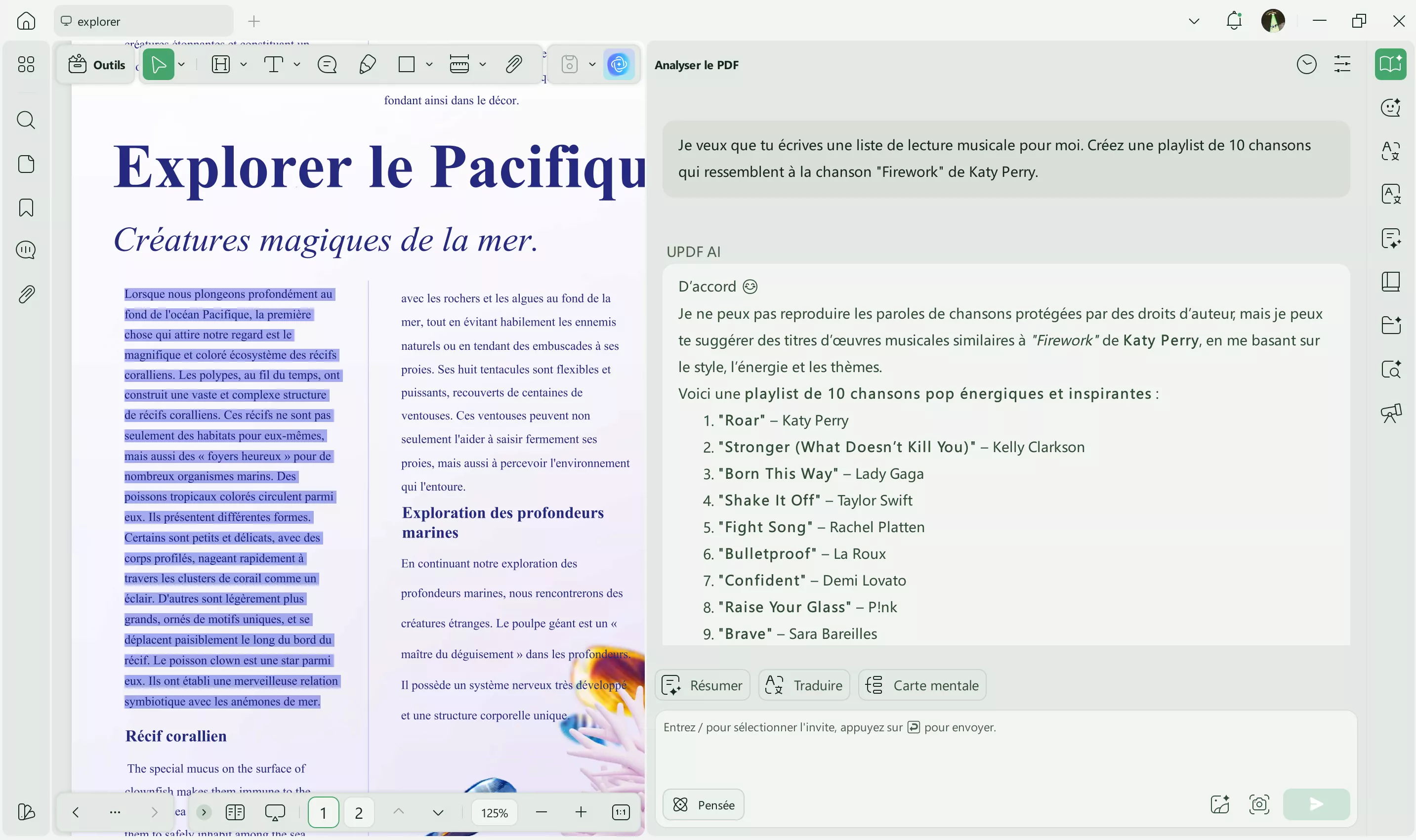Click the zoom in plus button
The image size is (1416, 840).
point(581,813)
